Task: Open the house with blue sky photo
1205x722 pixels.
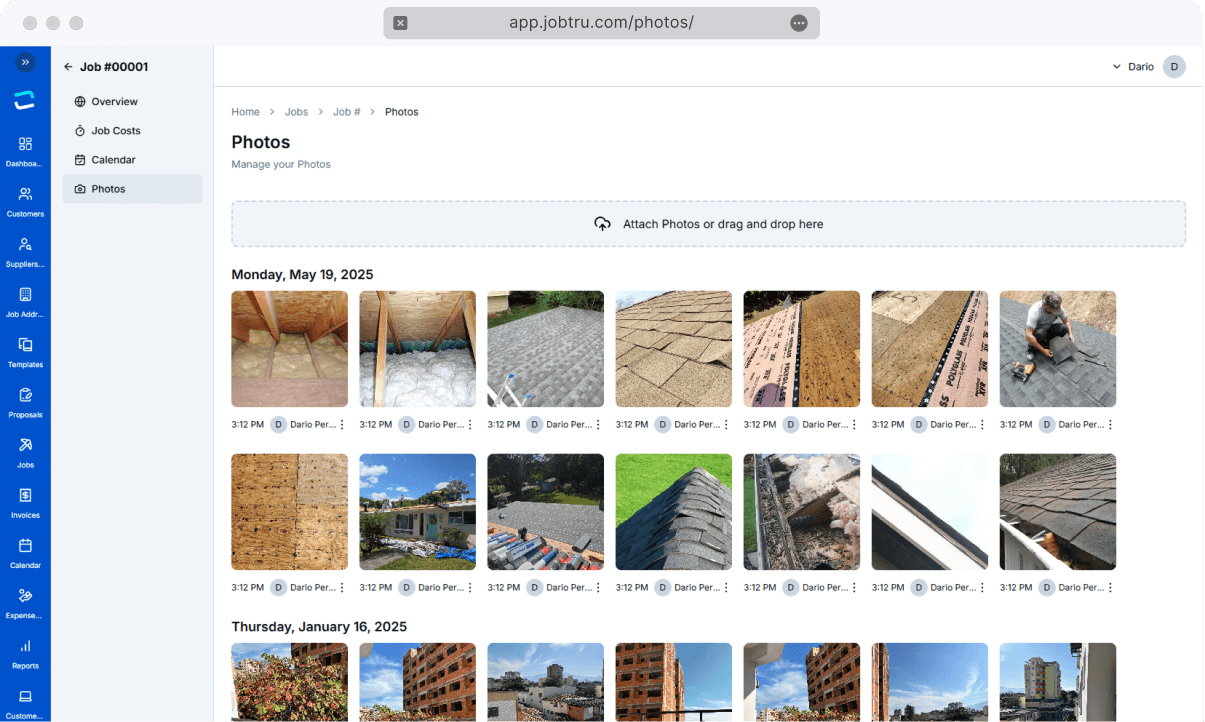Action: [417, 512]
